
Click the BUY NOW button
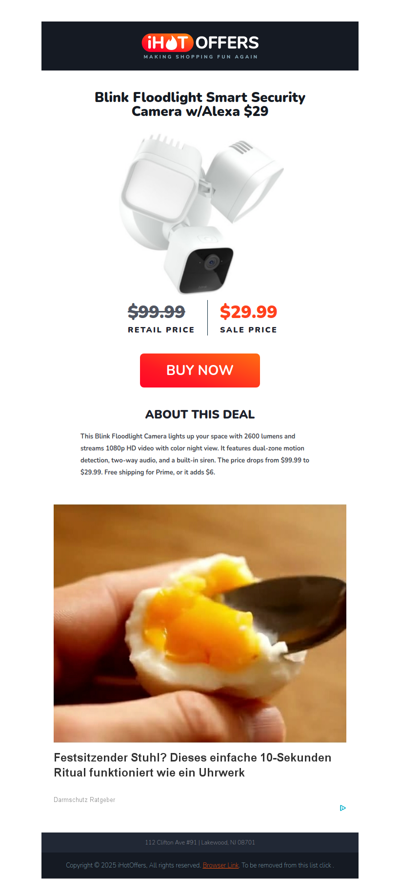(x=200, y=370)
